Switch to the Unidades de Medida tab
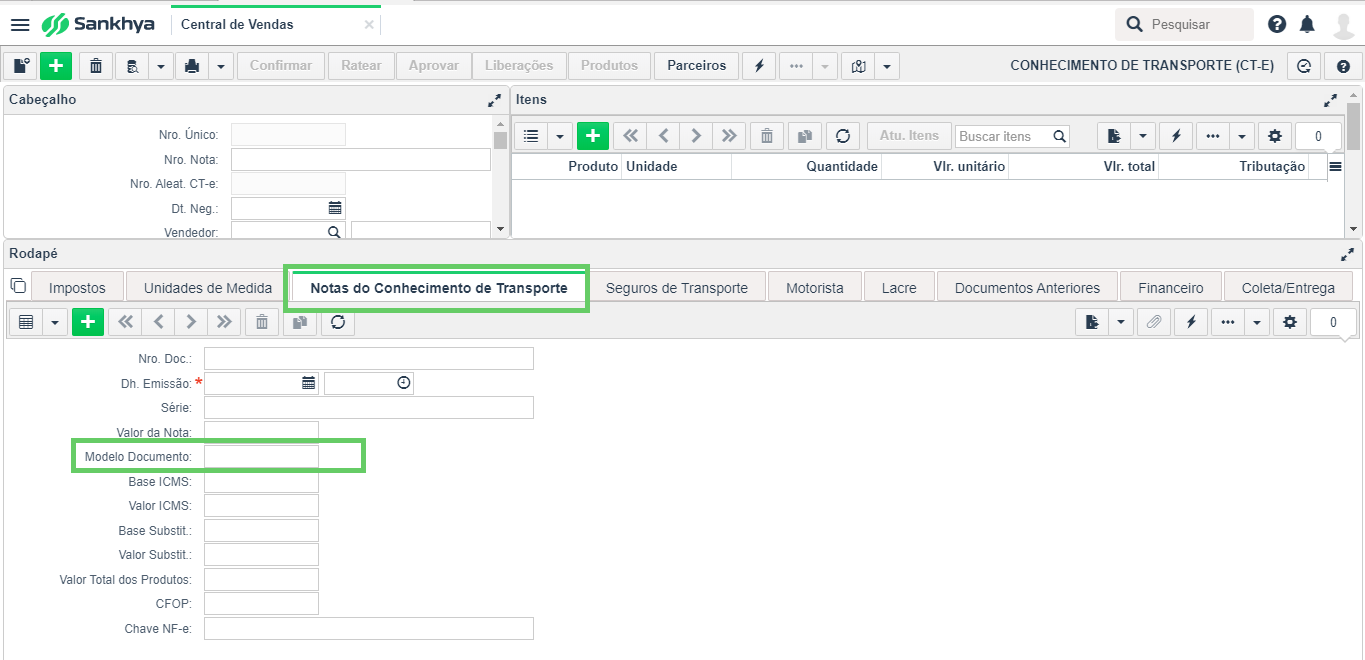This screenshot has height=660, width=1365. (x=208, y=288)
